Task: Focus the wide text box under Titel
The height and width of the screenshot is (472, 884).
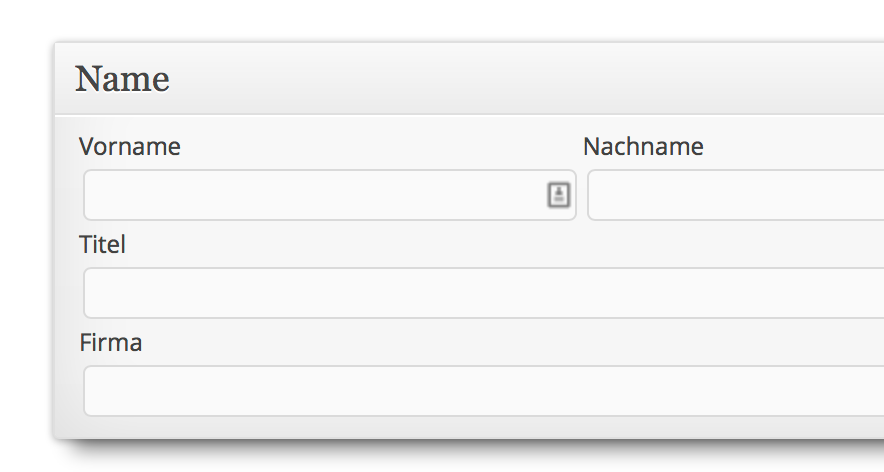Action: (x=484, y=293)
